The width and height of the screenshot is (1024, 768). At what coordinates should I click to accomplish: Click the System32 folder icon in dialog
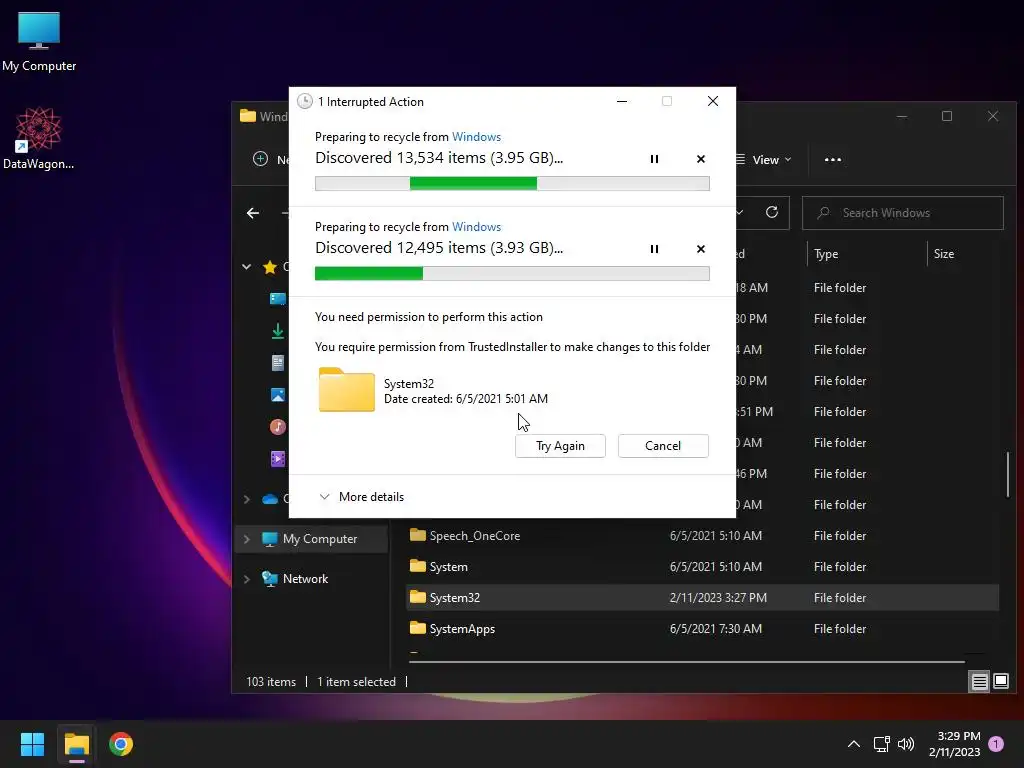pyautogui.click(x=346, y=390)
